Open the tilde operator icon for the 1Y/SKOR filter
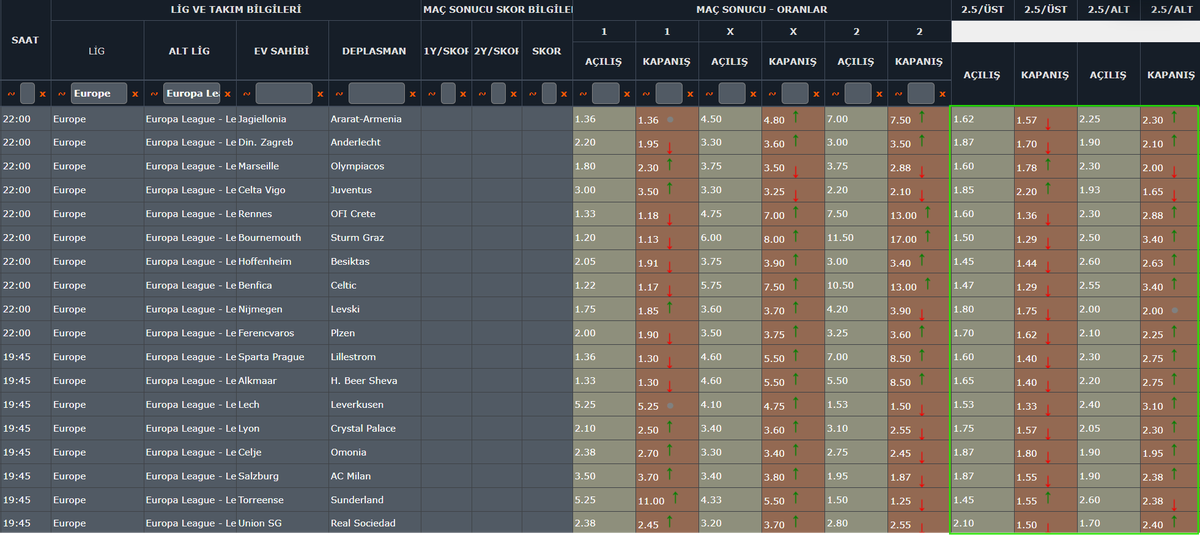This screenshot has width=1200, height=535. (432, 94)
